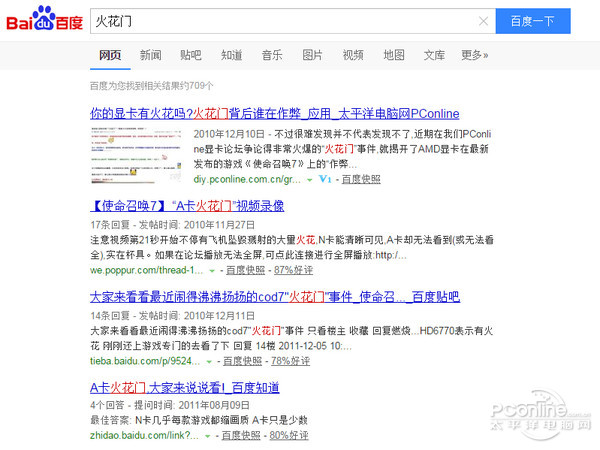The height and width of the screenshot is (450, 600).
Task: Open the 大家来看看 cod7 火花门事件 贴吧 result
Action: [x=275, y=297]
